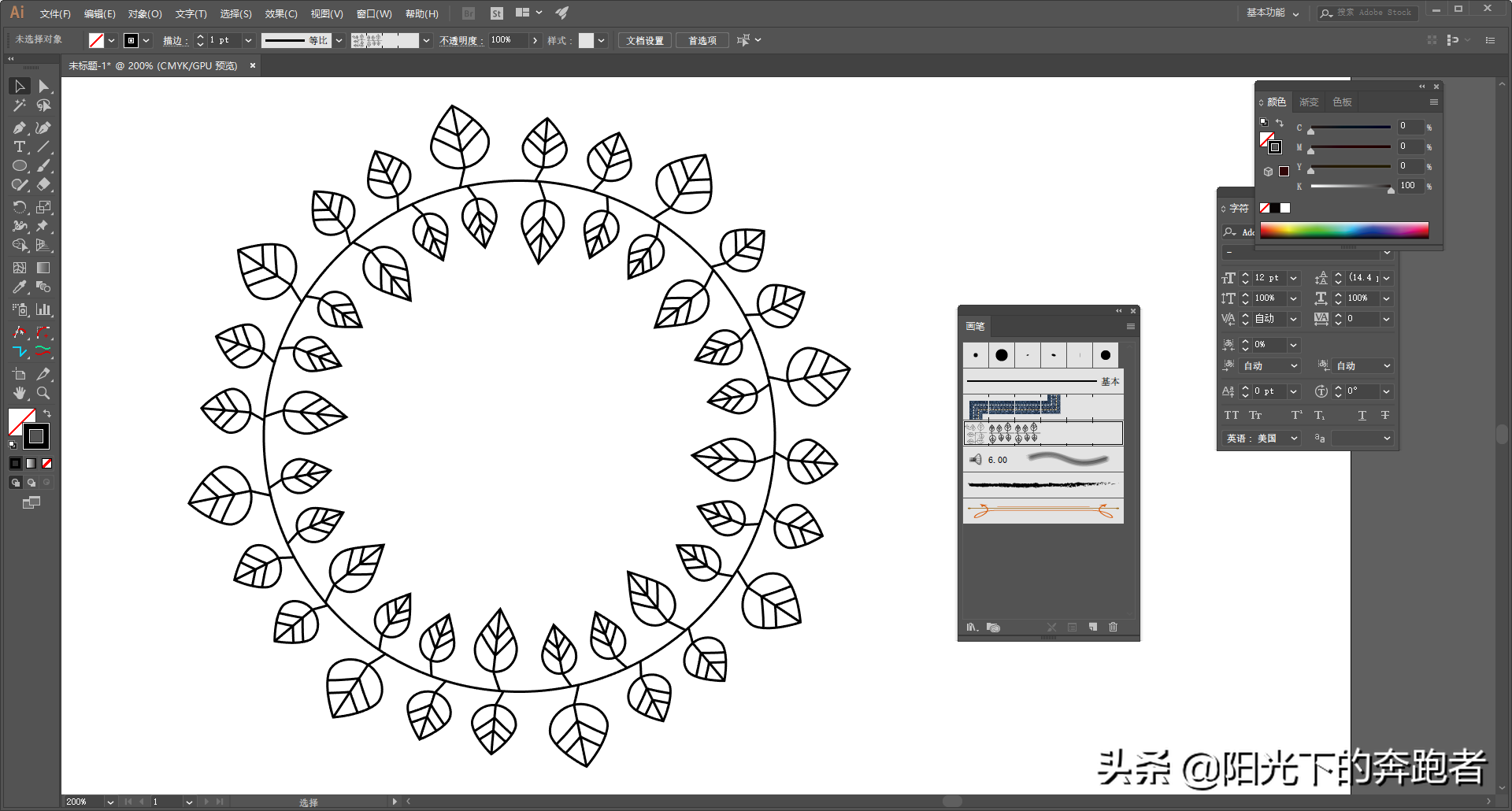Select the Type tool
The image size is (1512, 811).
pos(20,146)
